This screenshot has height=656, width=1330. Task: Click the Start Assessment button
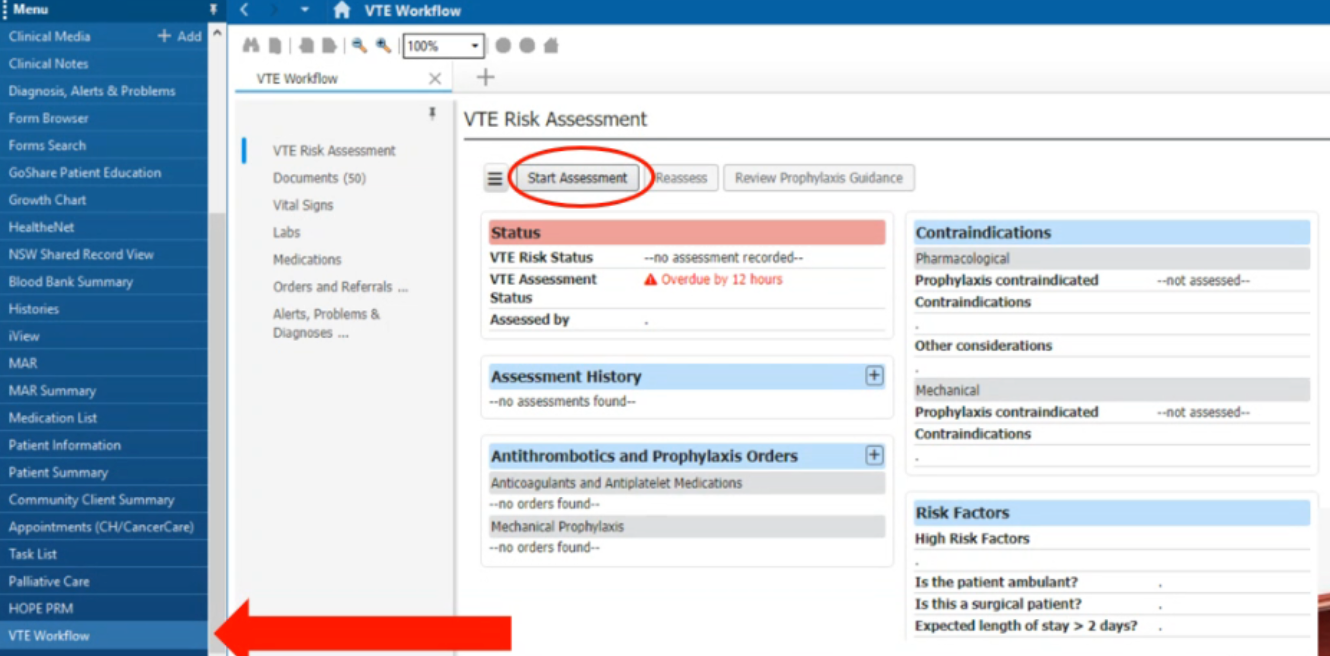[577, 178]
